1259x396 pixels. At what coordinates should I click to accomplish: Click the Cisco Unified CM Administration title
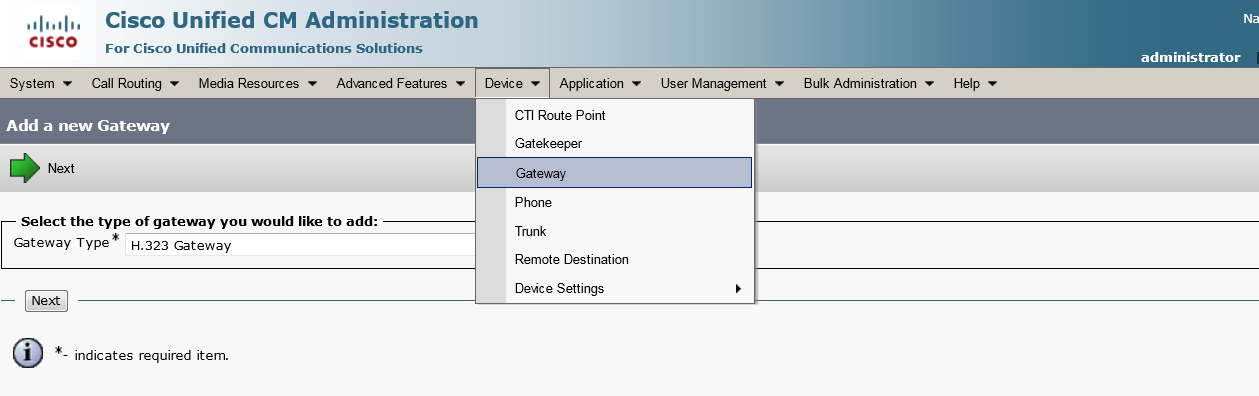click(x=291, y=20)
